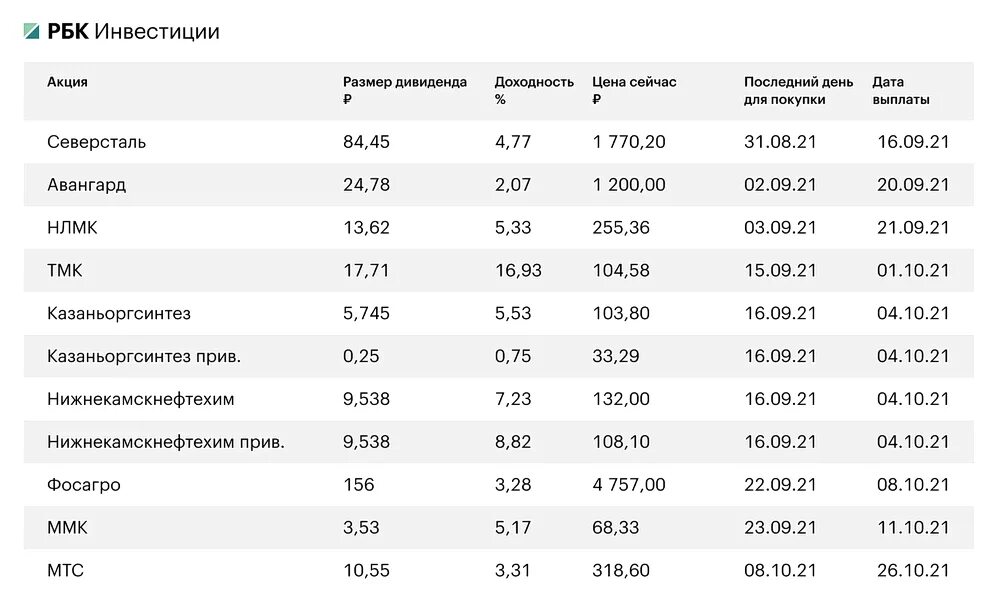Viewport: 997px width, 600px height.
Task: Click the МТС payout date 26.10.21
Action: click(x=913, y=571)
